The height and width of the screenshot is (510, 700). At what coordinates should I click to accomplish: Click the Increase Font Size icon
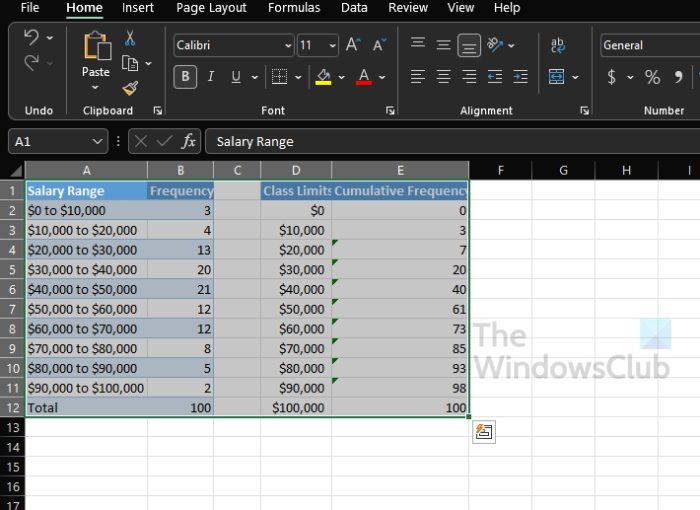[353, 45]
